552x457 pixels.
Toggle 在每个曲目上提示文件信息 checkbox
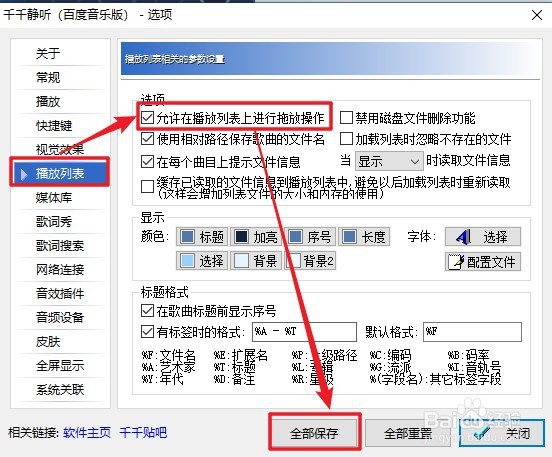[x=147, y=162]
